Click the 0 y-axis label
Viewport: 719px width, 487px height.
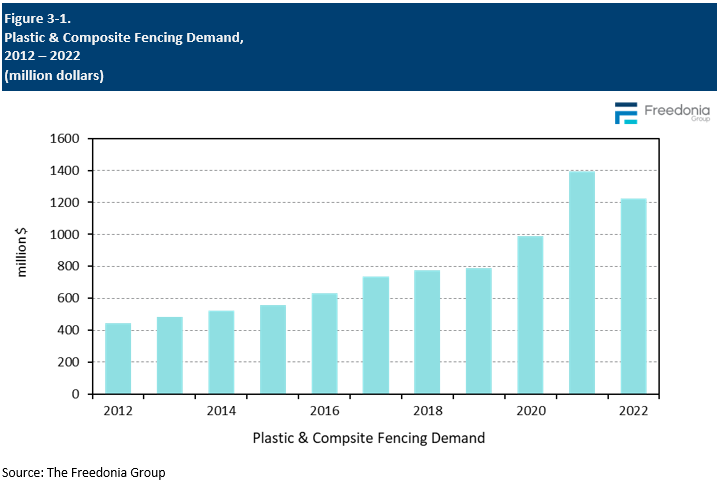pos(76,394)
